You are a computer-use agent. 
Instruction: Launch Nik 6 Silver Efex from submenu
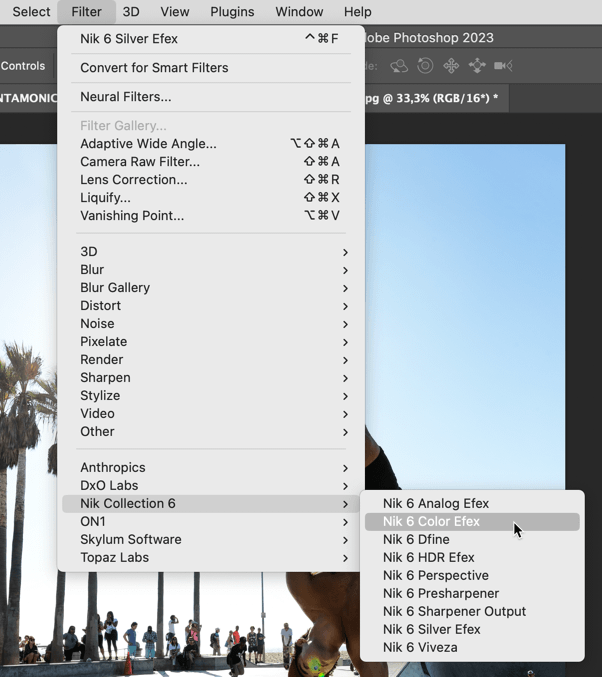[472, 630]
